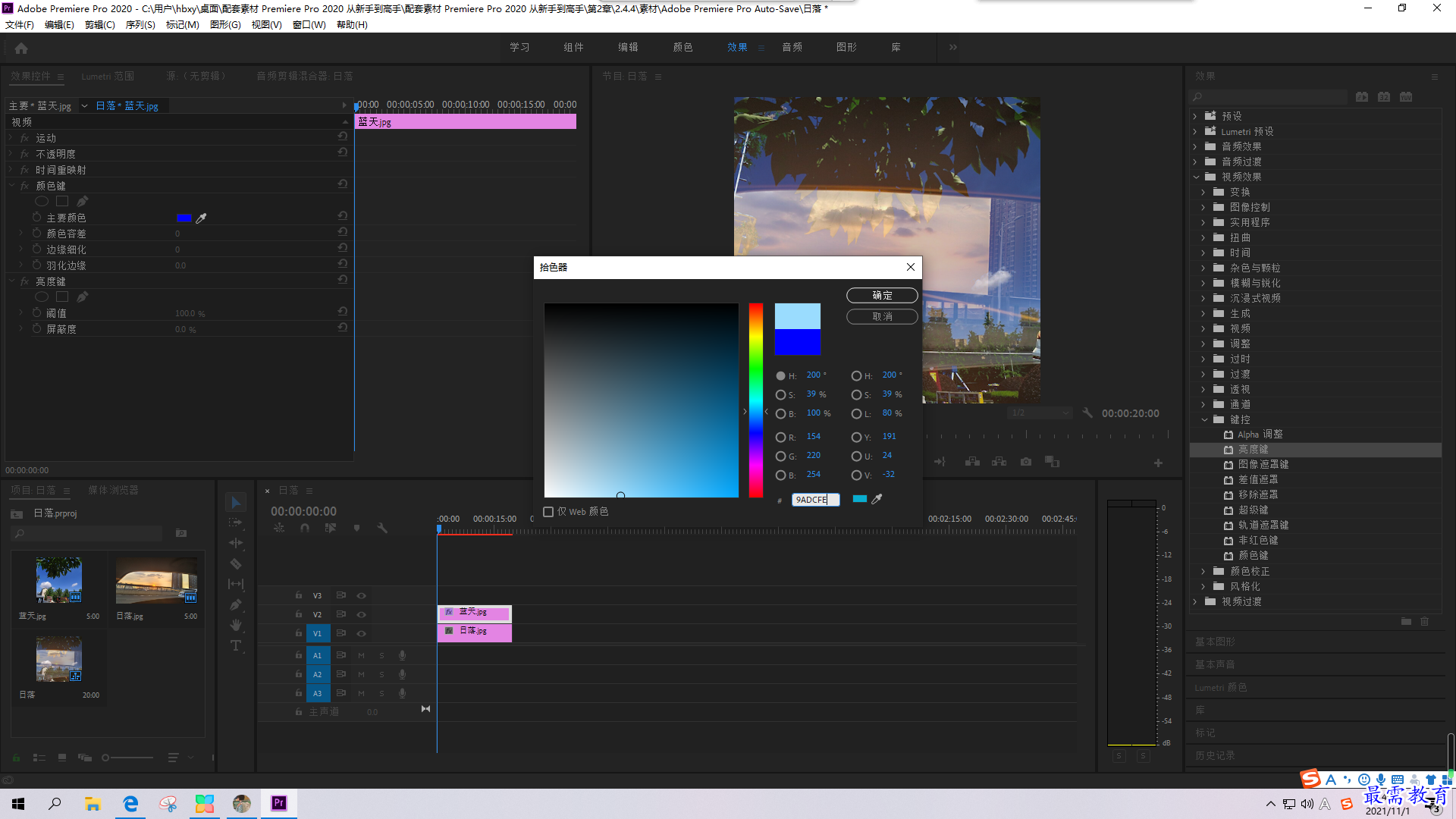Select the Hand tool

click(235, 625)
